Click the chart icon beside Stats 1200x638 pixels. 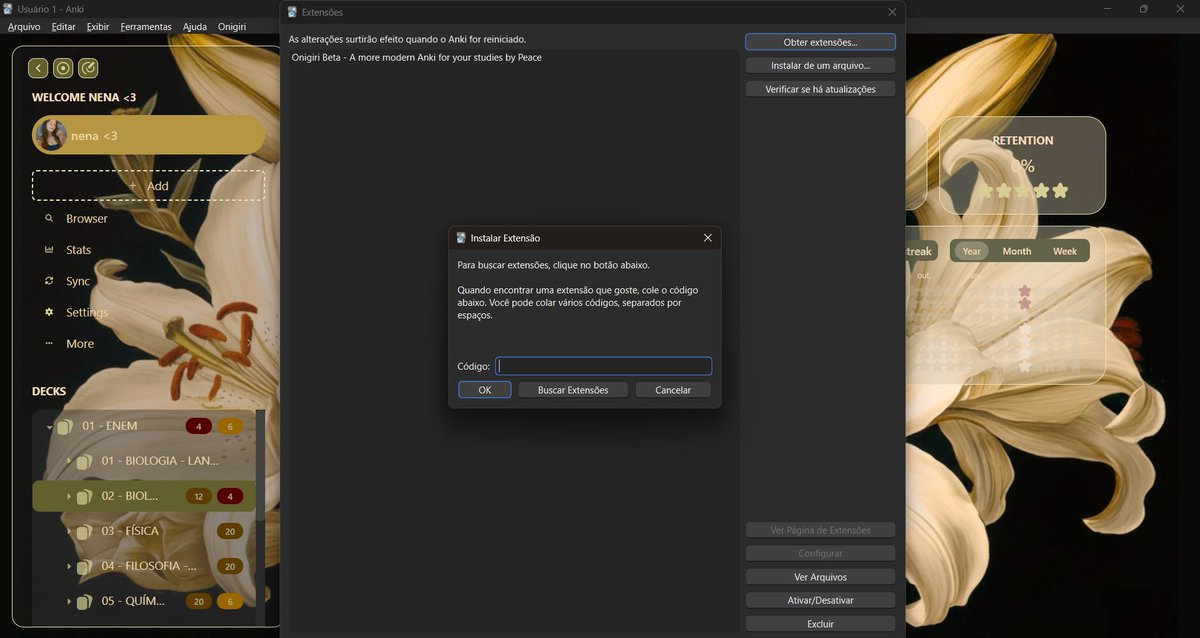pos(49,250)
